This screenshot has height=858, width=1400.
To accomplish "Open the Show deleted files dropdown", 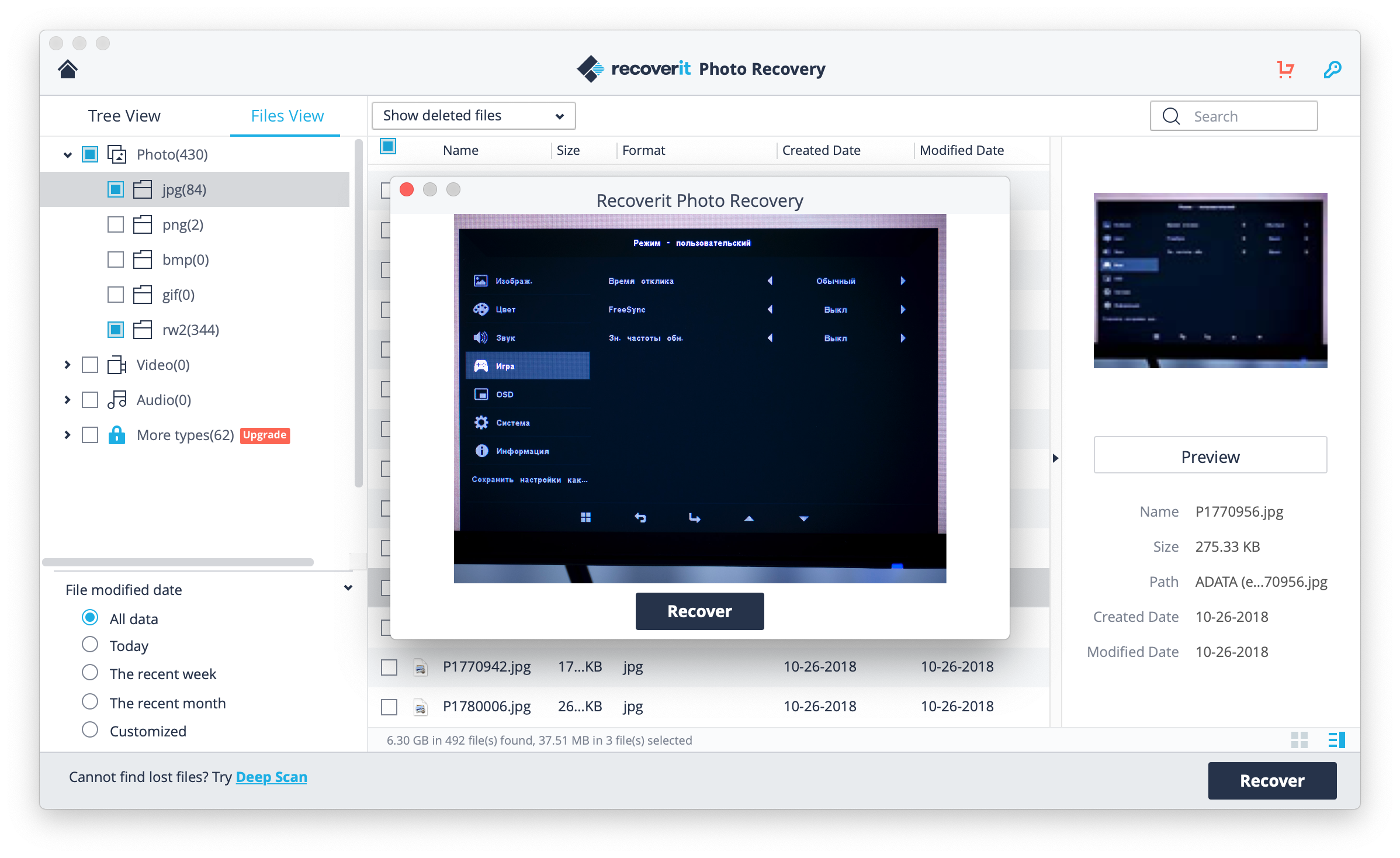I will tap(473, 116).
